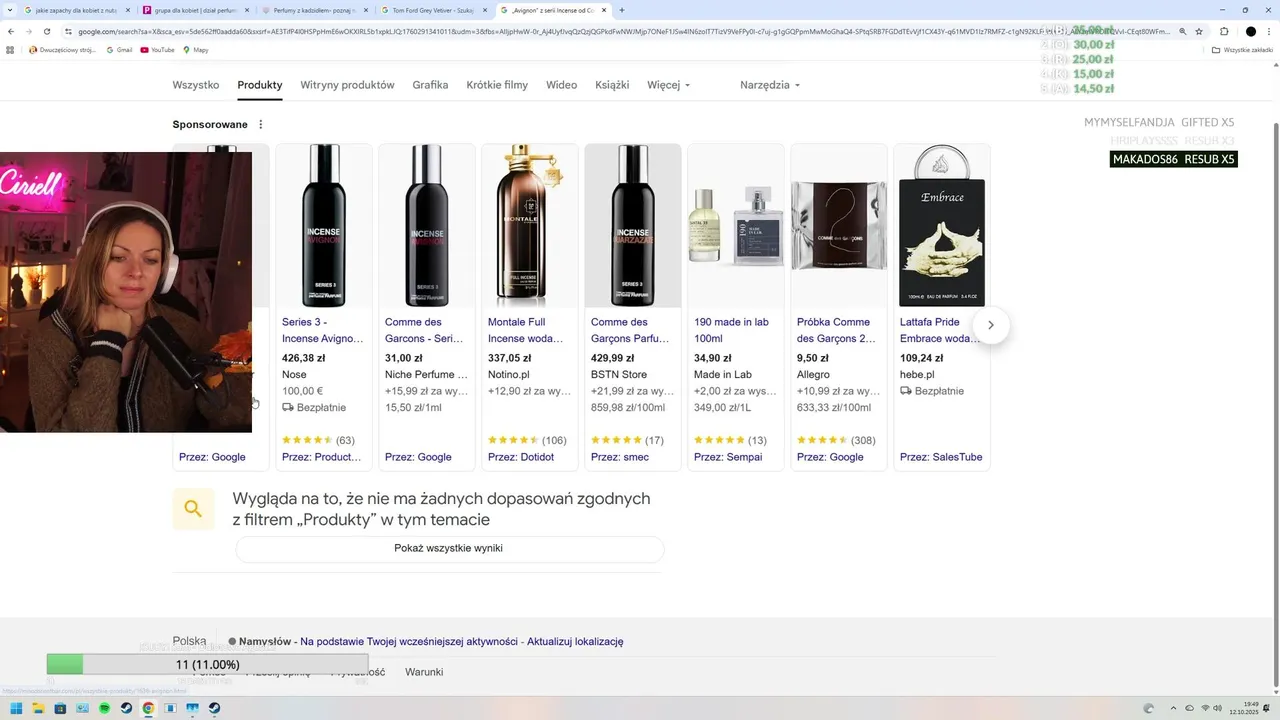1280x720 pixels.
Task: Click the Montale star rating (106)
Action: [x=527, y=440]
